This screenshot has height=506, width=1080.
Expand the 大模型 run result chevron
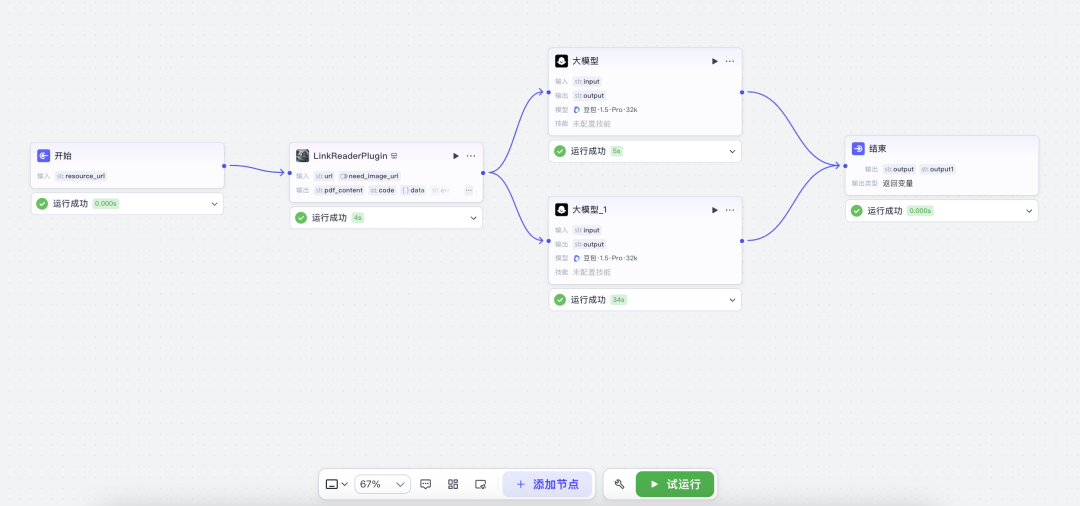pos(732,151)
